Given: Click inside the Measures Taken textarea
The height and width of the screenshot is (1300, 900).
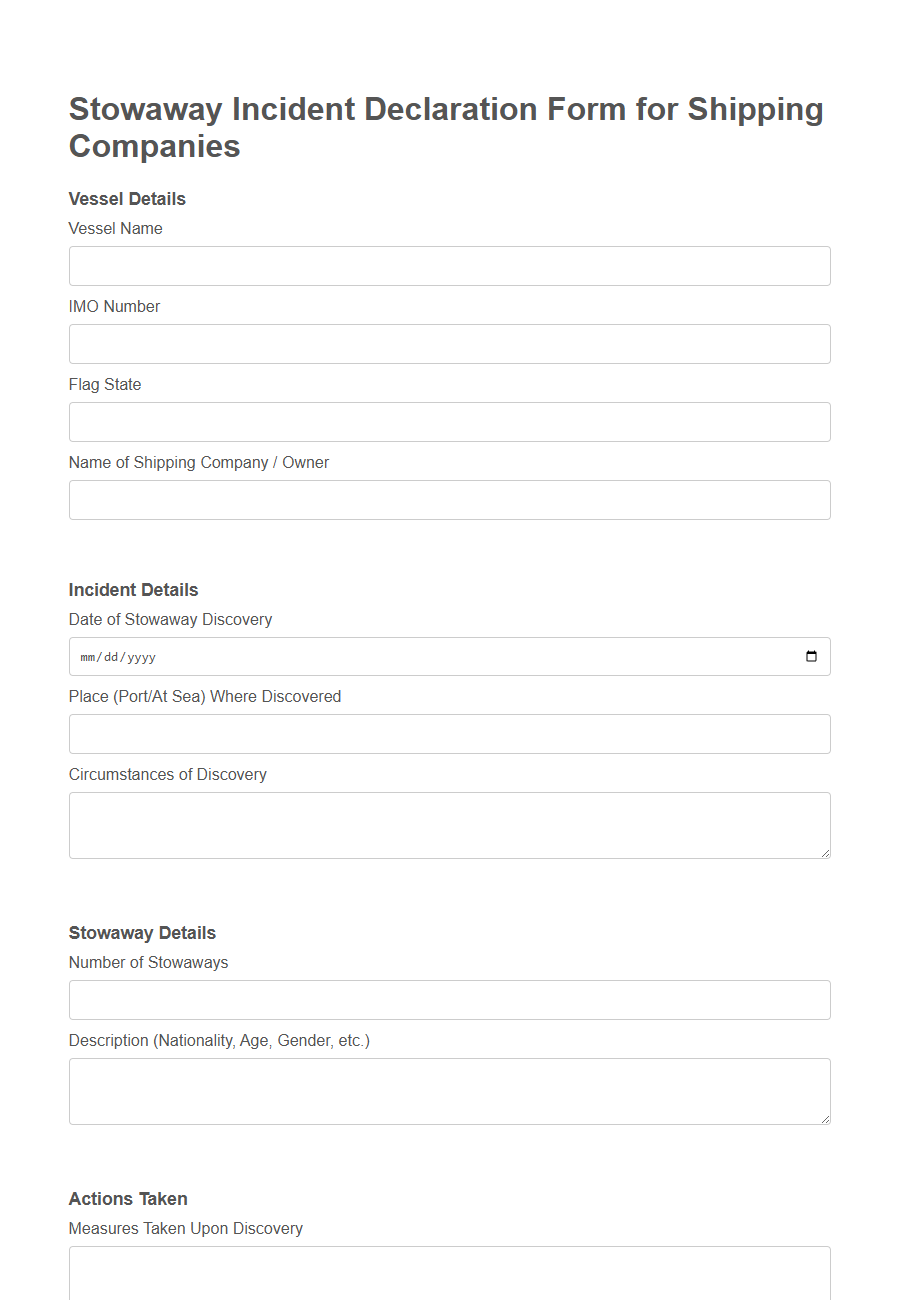Looking at the screenshot, I should (449, 1275).
